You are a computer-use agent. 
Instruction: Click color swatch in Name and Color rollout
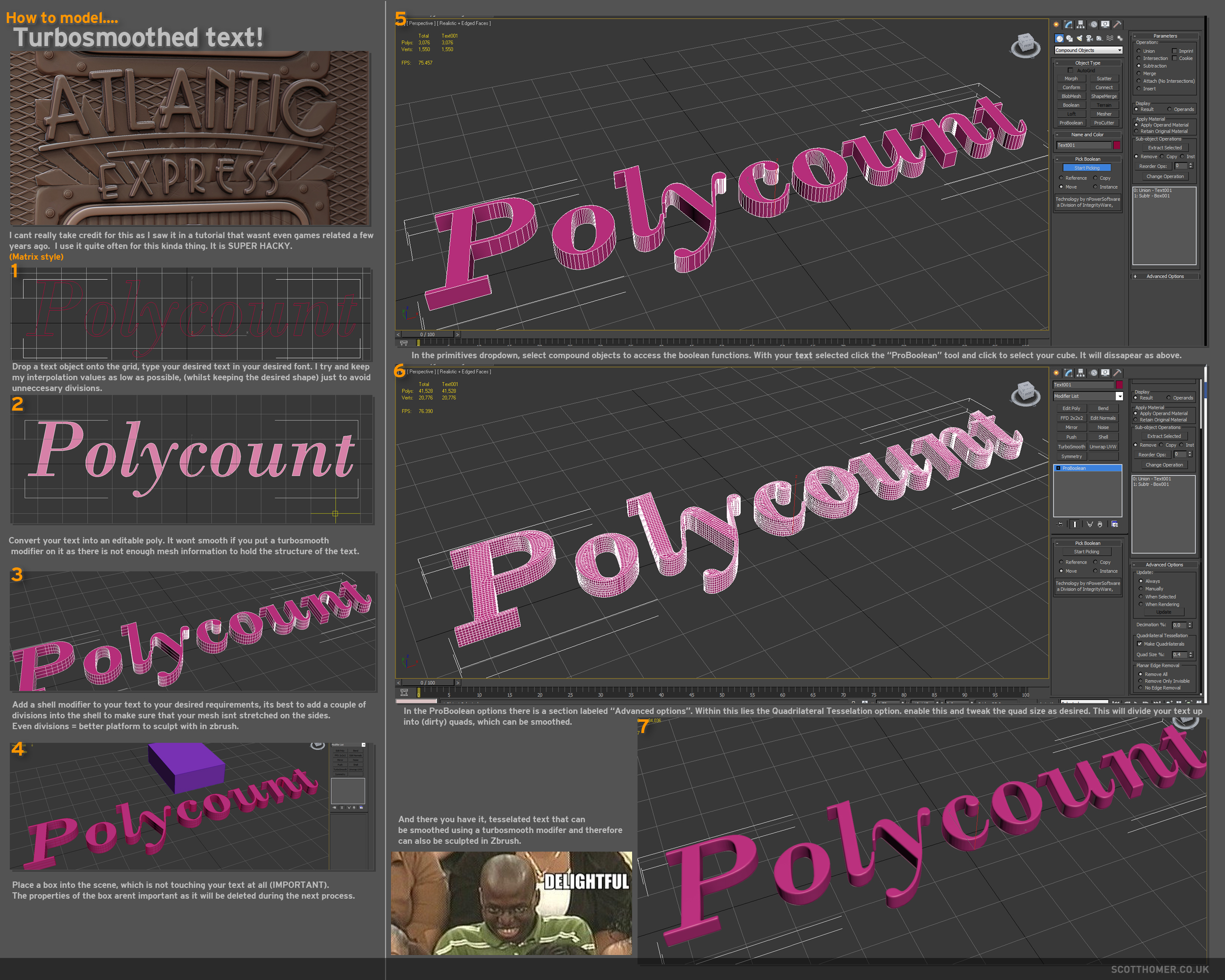1117,146
